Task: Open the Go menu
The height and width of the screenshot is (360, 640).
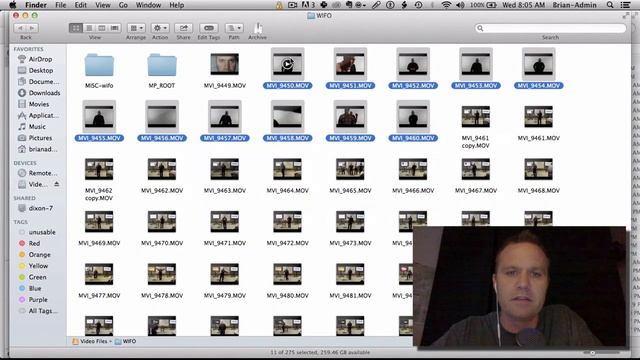Action: click(x=123, y=5)
